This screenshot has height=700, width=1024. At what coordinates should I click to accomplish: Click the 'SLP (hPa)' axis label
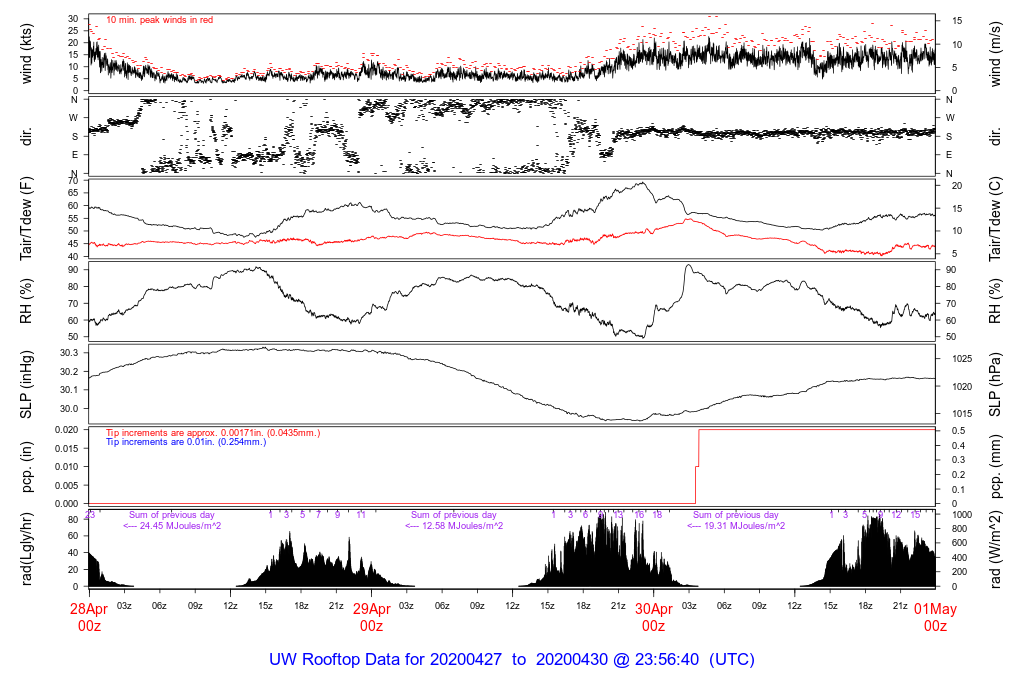[x=995, y=385]
